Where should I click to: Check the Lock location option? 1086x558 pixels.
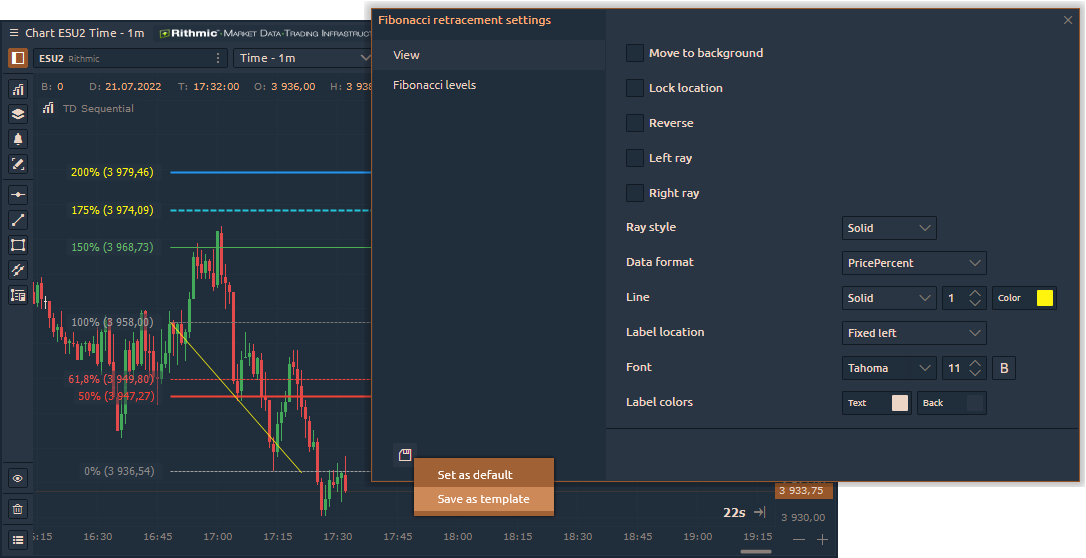pos(634,88)
